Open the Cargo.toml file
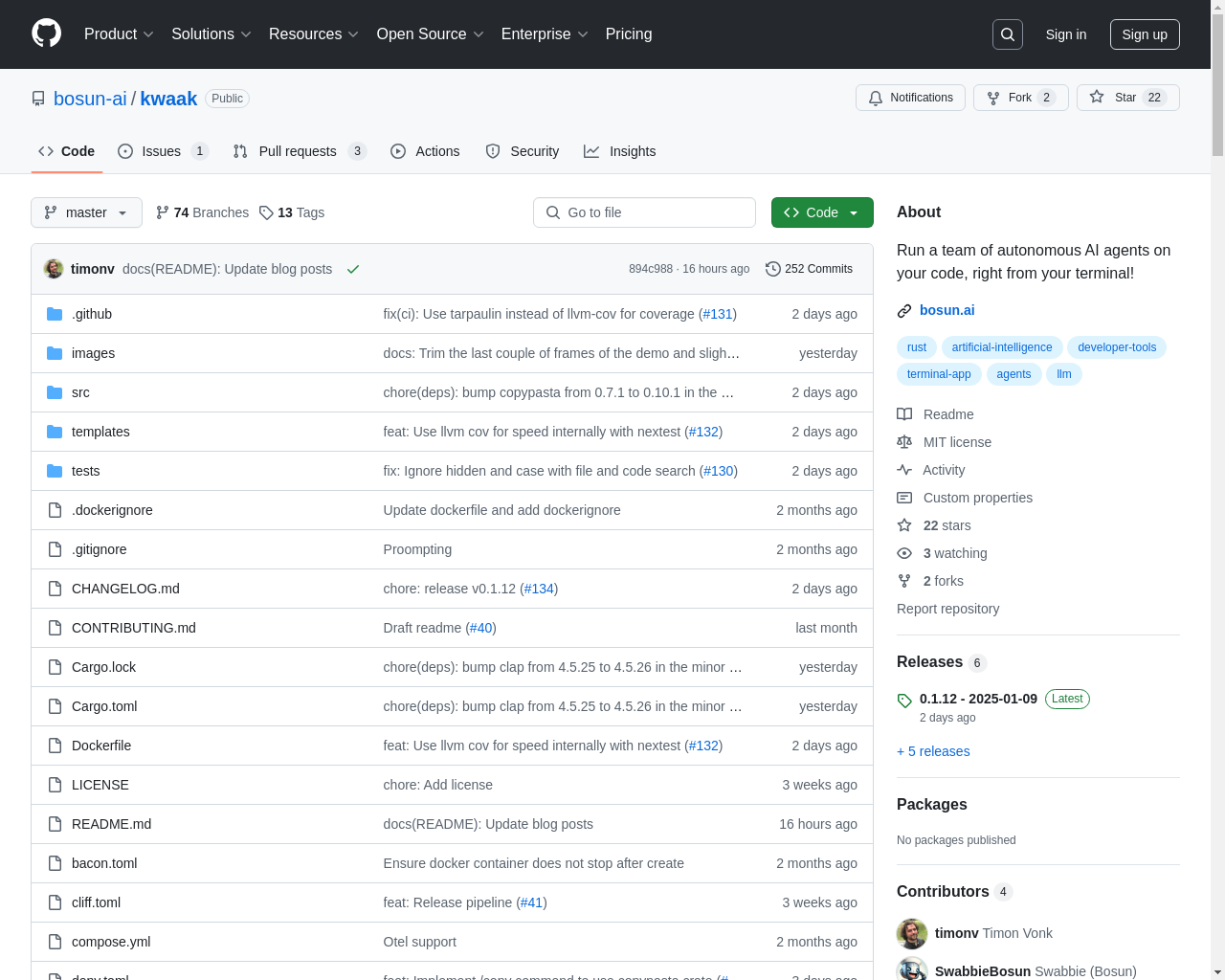 pyautogui.click(x=104, y=706)
